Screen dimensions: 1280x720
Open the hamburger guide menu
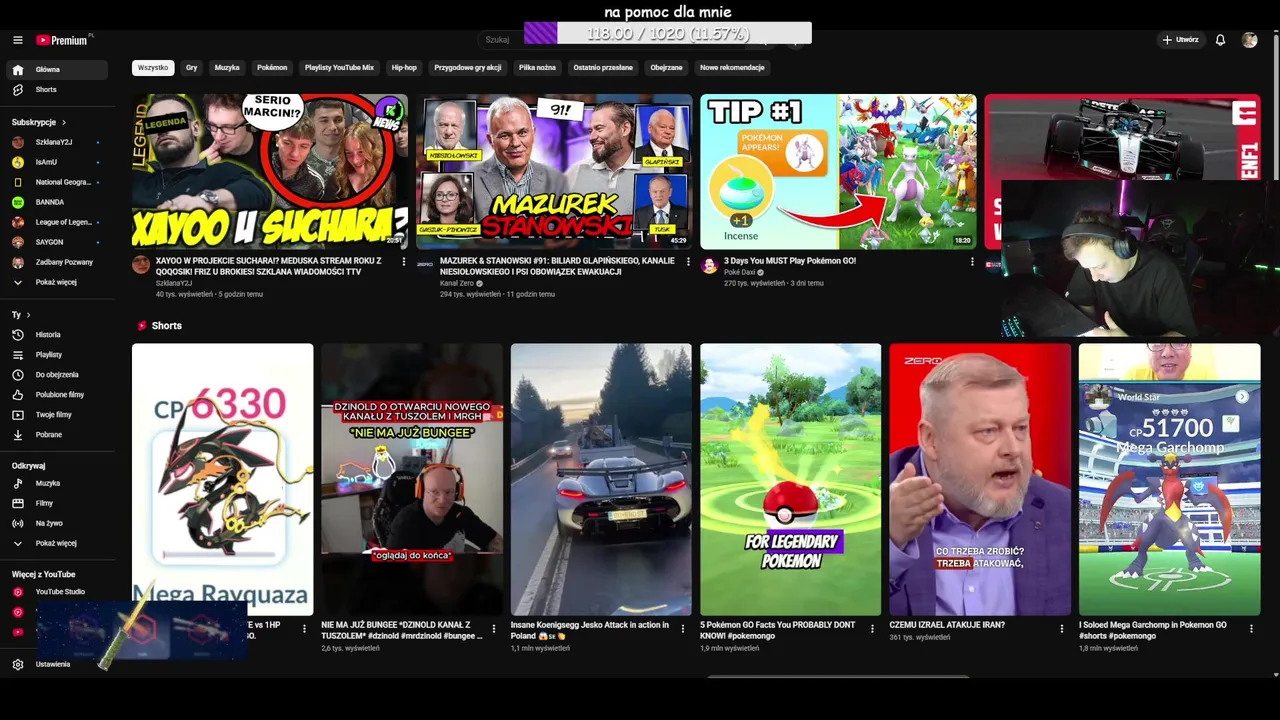pos(18,40)
